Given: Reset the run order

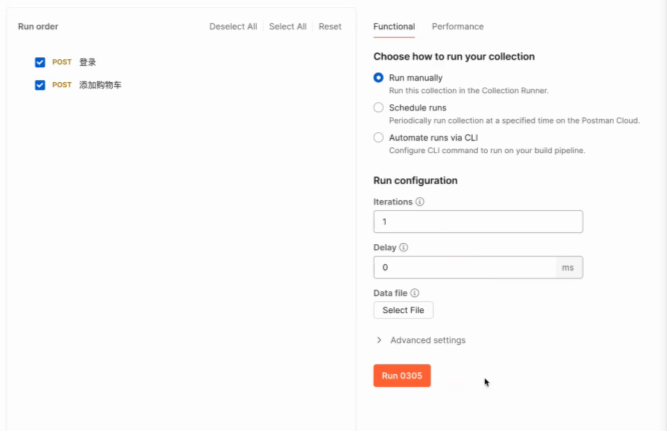Looking at the screenshot, I should tap(330, 27).
